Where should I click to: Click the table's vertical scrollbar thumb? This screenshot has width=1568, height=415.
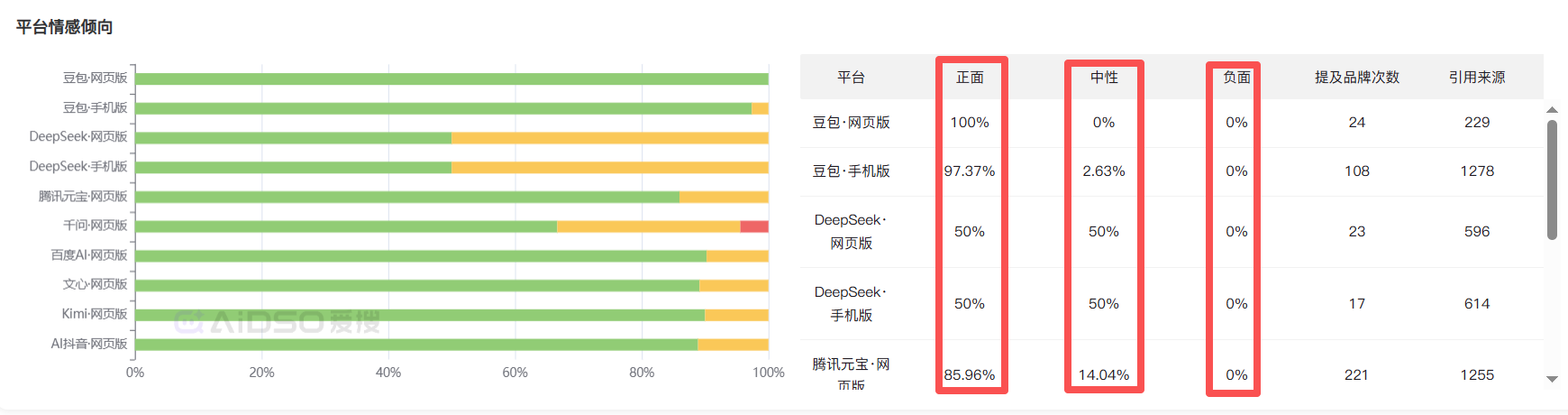pyautogui.click(x=1552, y=180)
